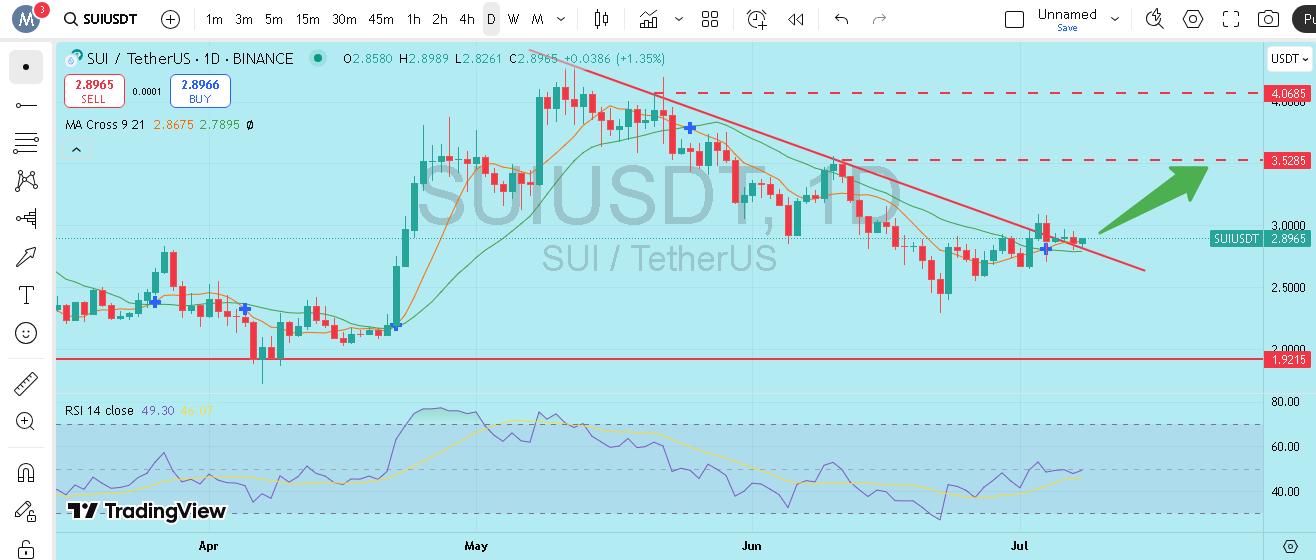This screenshot has width=1316, height=560.
Task: Select the RSI 14 close indicator legend
Action: tap(99, 410)
